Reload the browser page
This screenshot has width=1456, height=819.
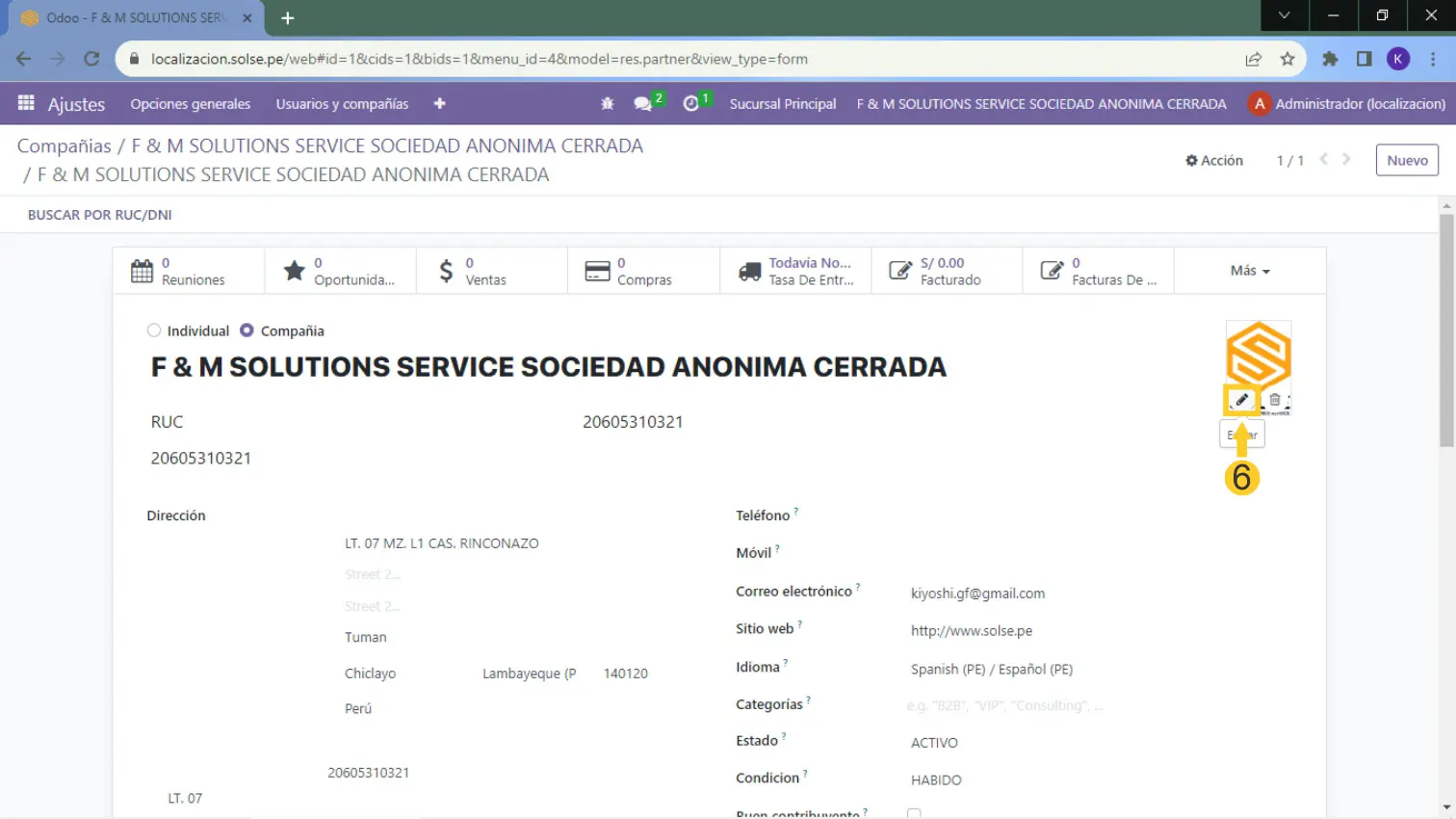click(91, 59)
